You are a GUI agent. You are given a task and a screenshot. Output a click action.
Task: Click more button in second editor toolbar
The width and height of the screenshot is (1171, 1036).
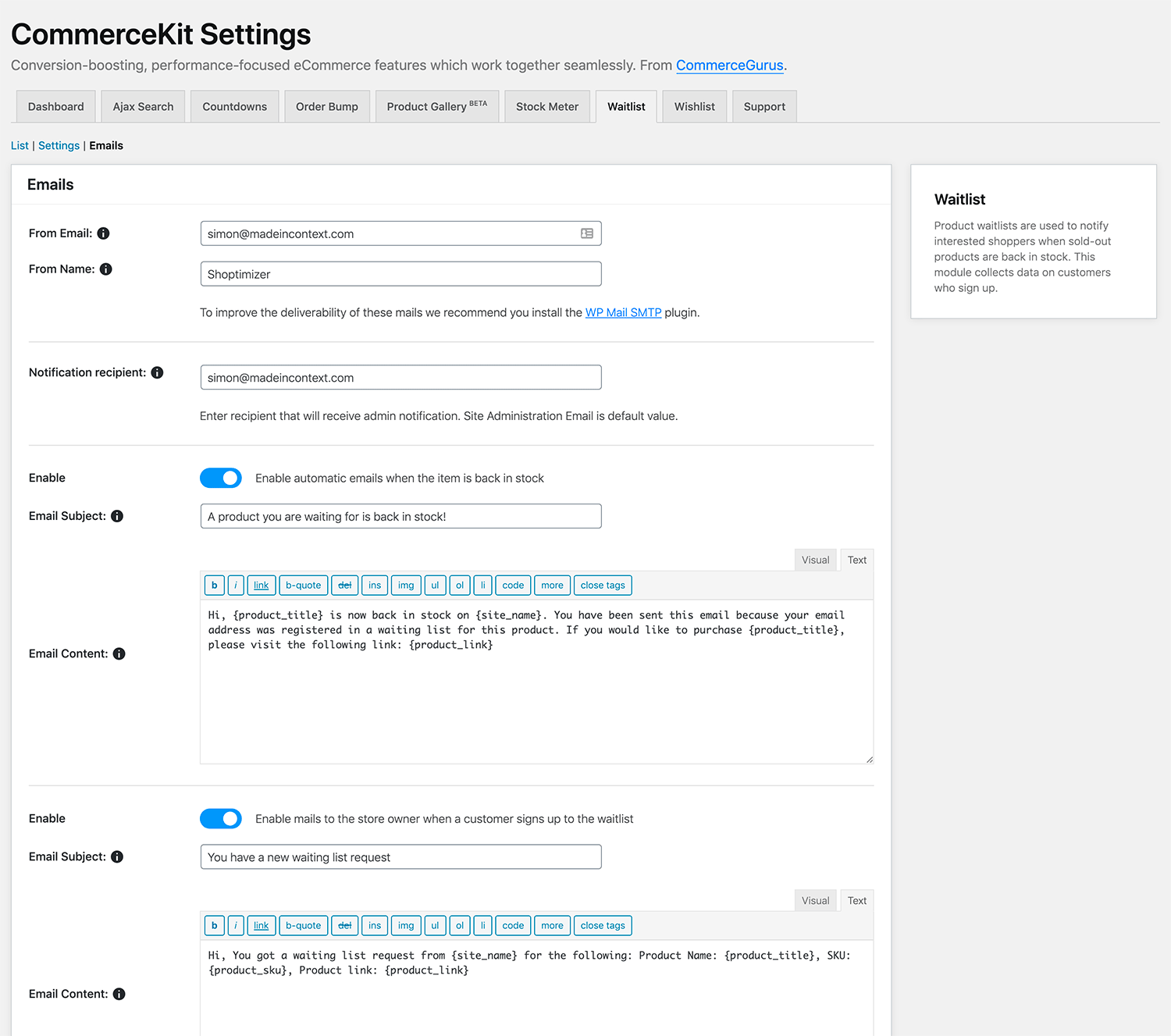(552, 925)
